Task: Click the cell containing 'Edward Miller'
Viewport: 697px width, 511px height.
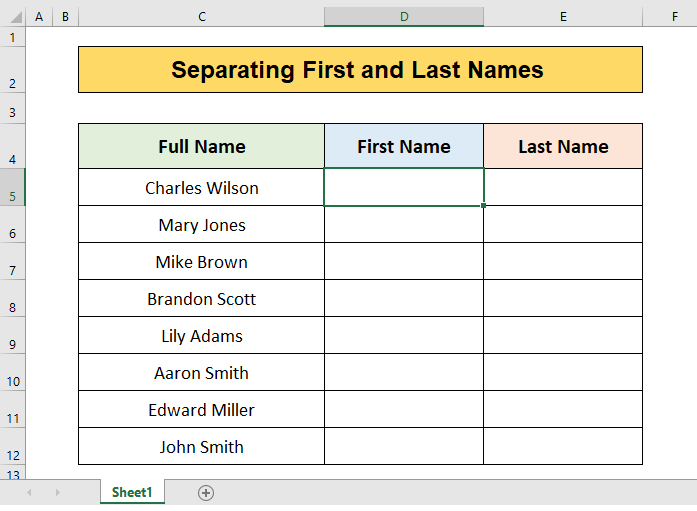Action: [x=201, y=410]
